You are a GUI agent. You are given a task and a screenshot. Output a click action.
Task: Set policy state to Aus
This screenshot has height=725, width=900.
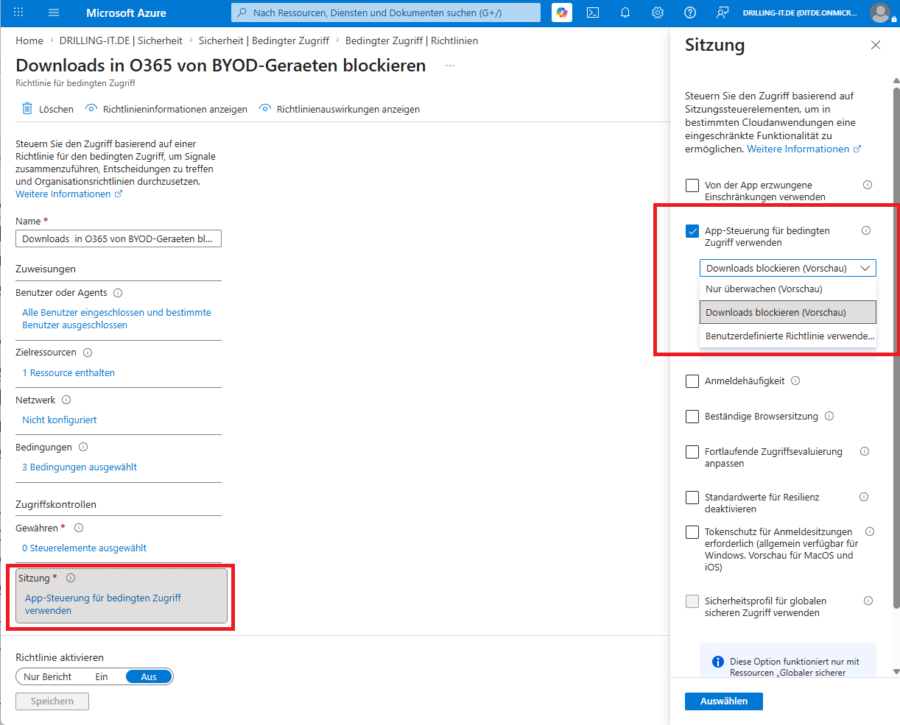click(149, 677)
